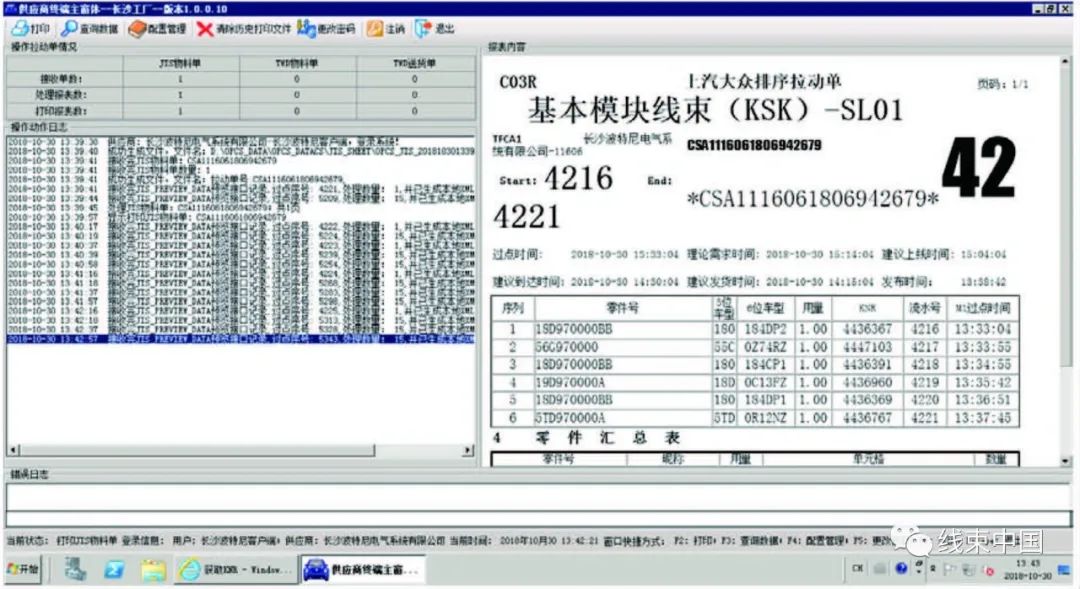The image size is (1080, 589).
Task: Click KNR value 4436960
Action: (867, 382)
